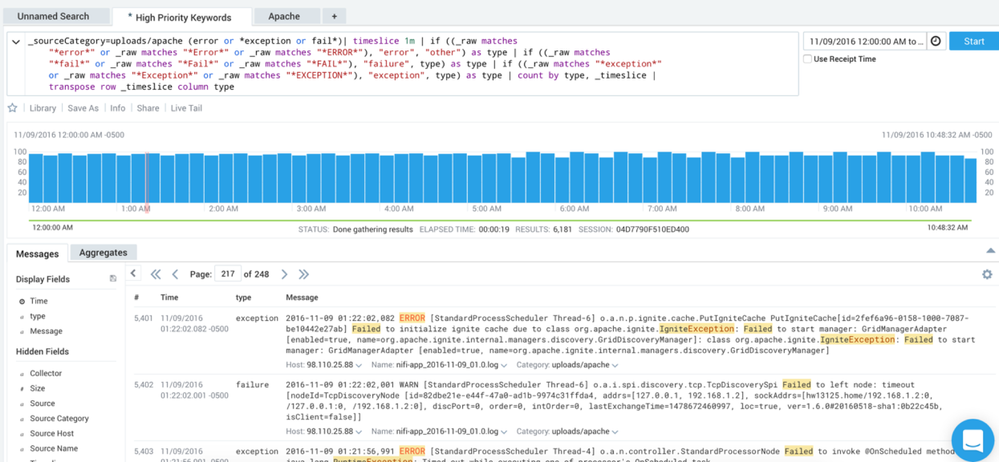The width and height of the screenshot is (999, 462).
Task: Open the time range clock picker
Action: 936,41
